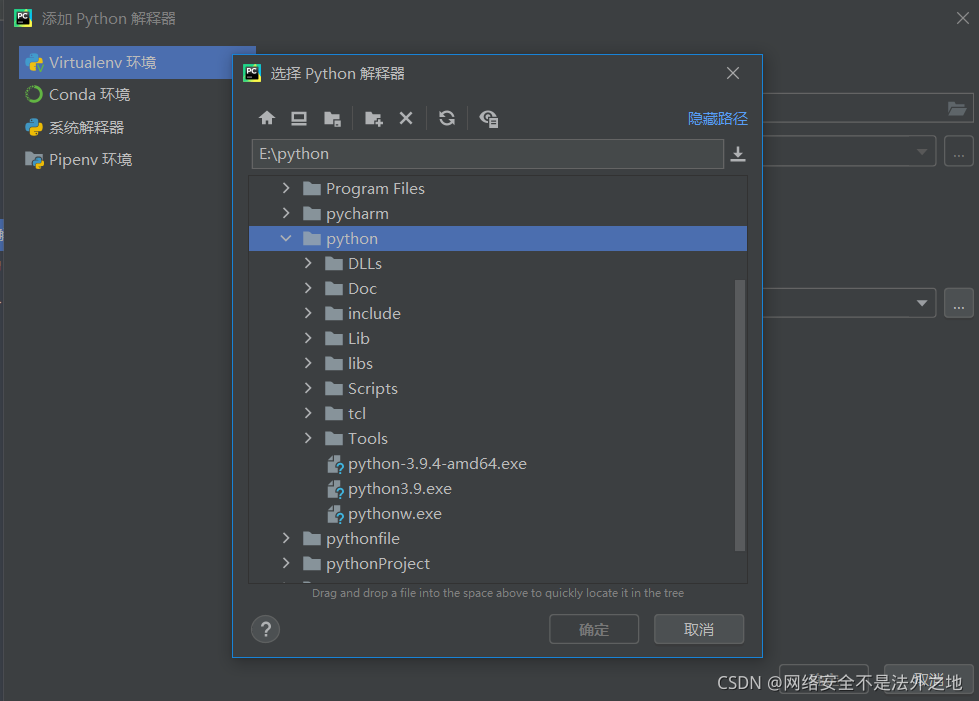This screenshot has width=979, height=701.
Task: Click the 隐藏路径 link
Action: point(717,118)
